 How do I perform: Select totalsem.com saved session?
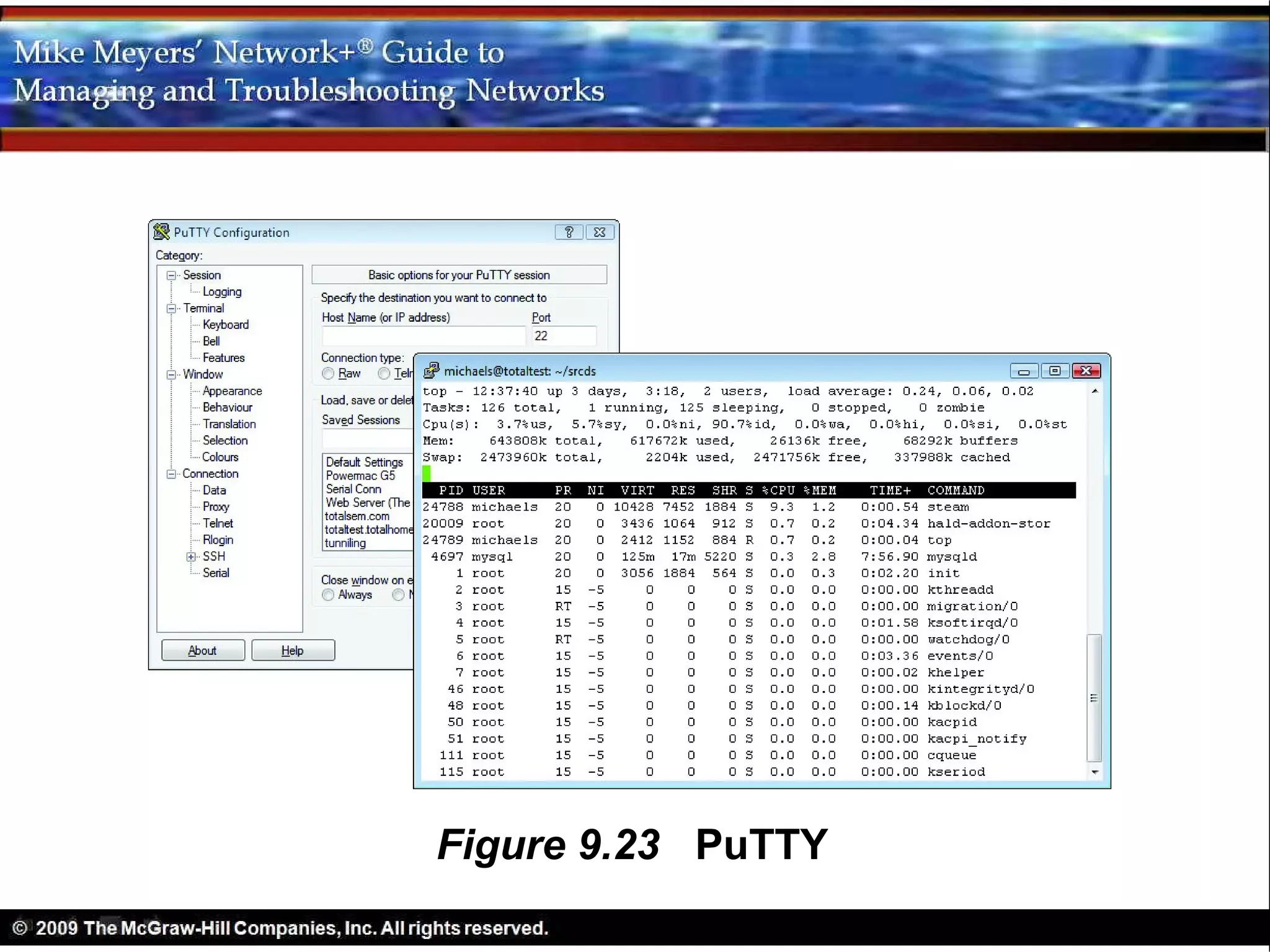coord(357,516)
